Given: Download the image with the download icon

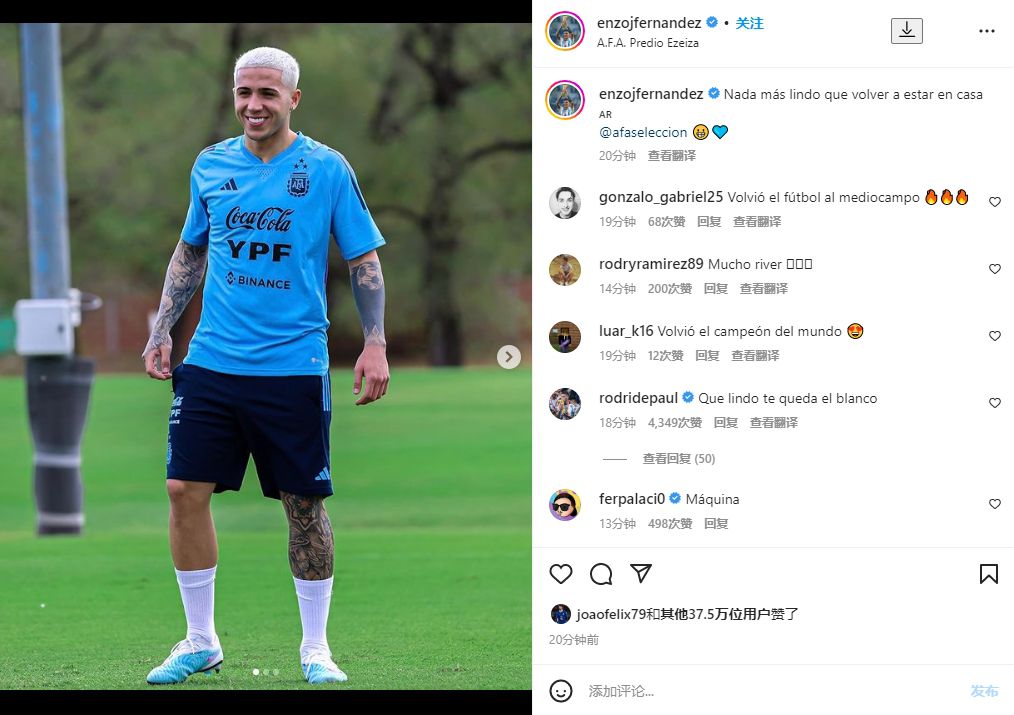Looking at the screenshot, I should click(x=907, y=30).
